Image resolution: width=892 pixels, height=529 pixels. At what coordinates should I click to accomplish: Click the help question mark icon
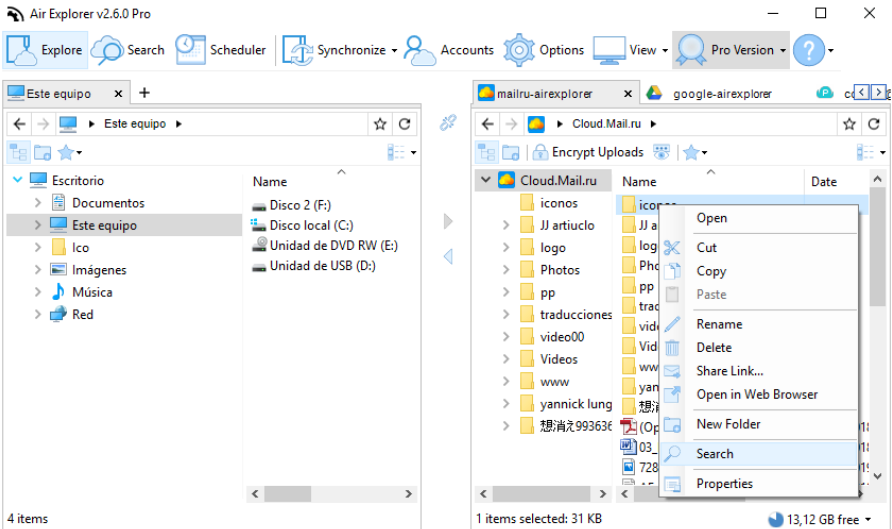click(x=808, y=50)
